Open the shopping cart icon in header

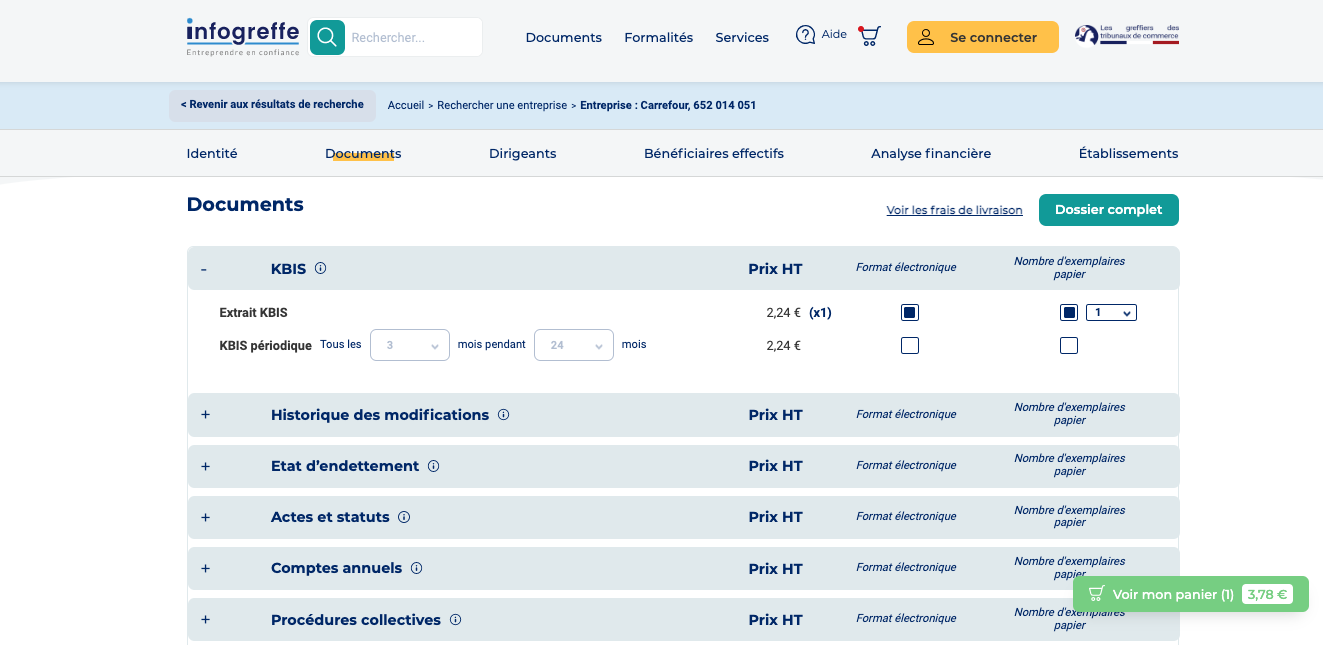[x=869, y=36]
